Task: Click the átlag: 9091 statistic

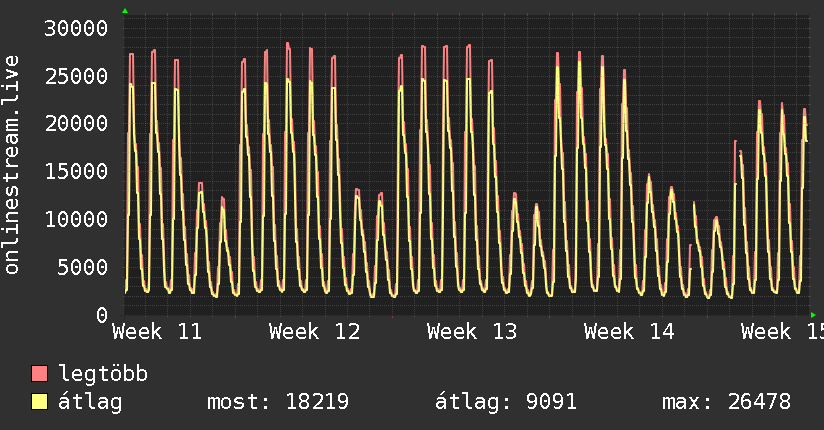Action: point(506,402)
